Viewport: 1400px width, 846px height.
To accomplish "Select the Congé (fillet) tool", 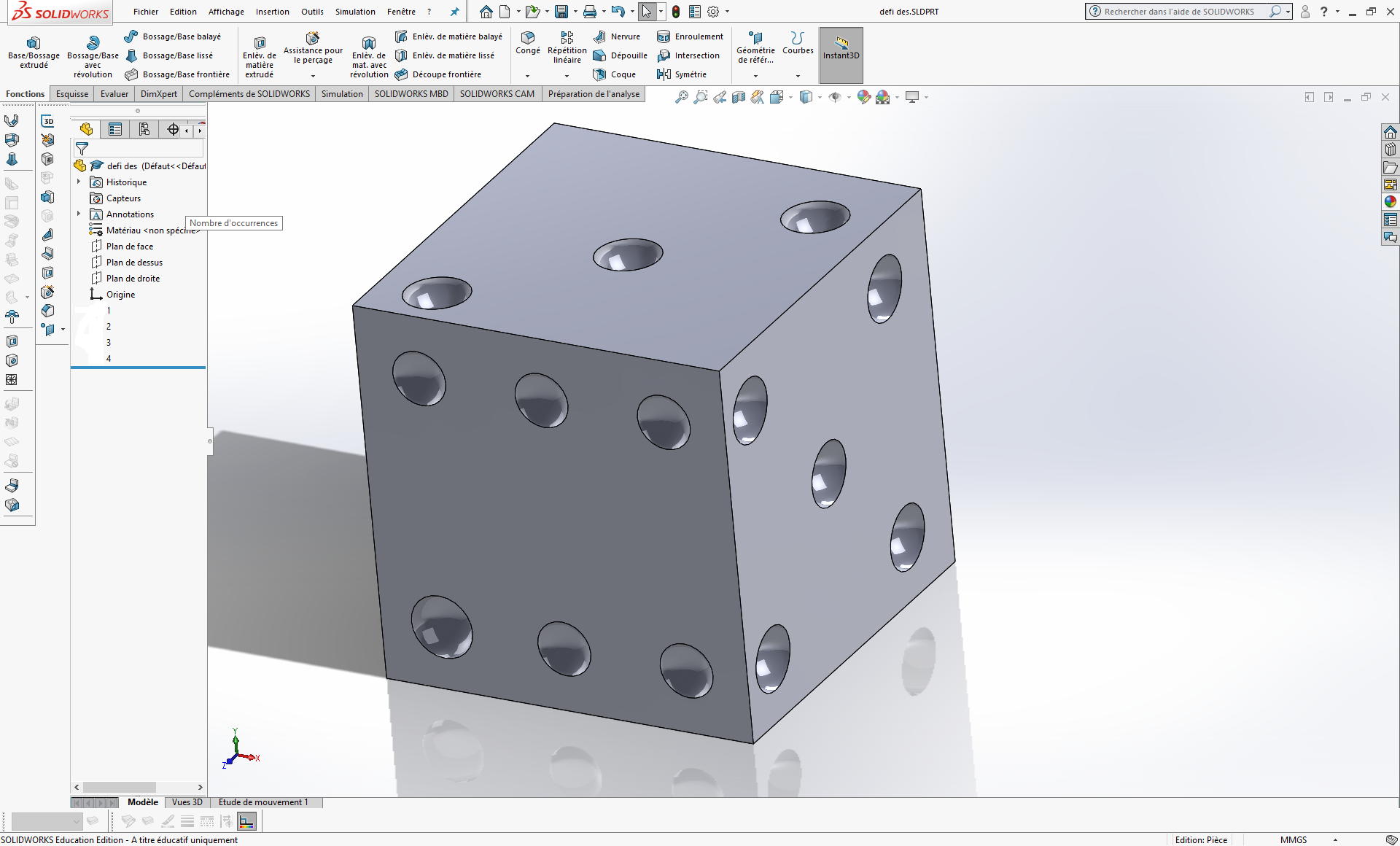I will click(528, 45).
